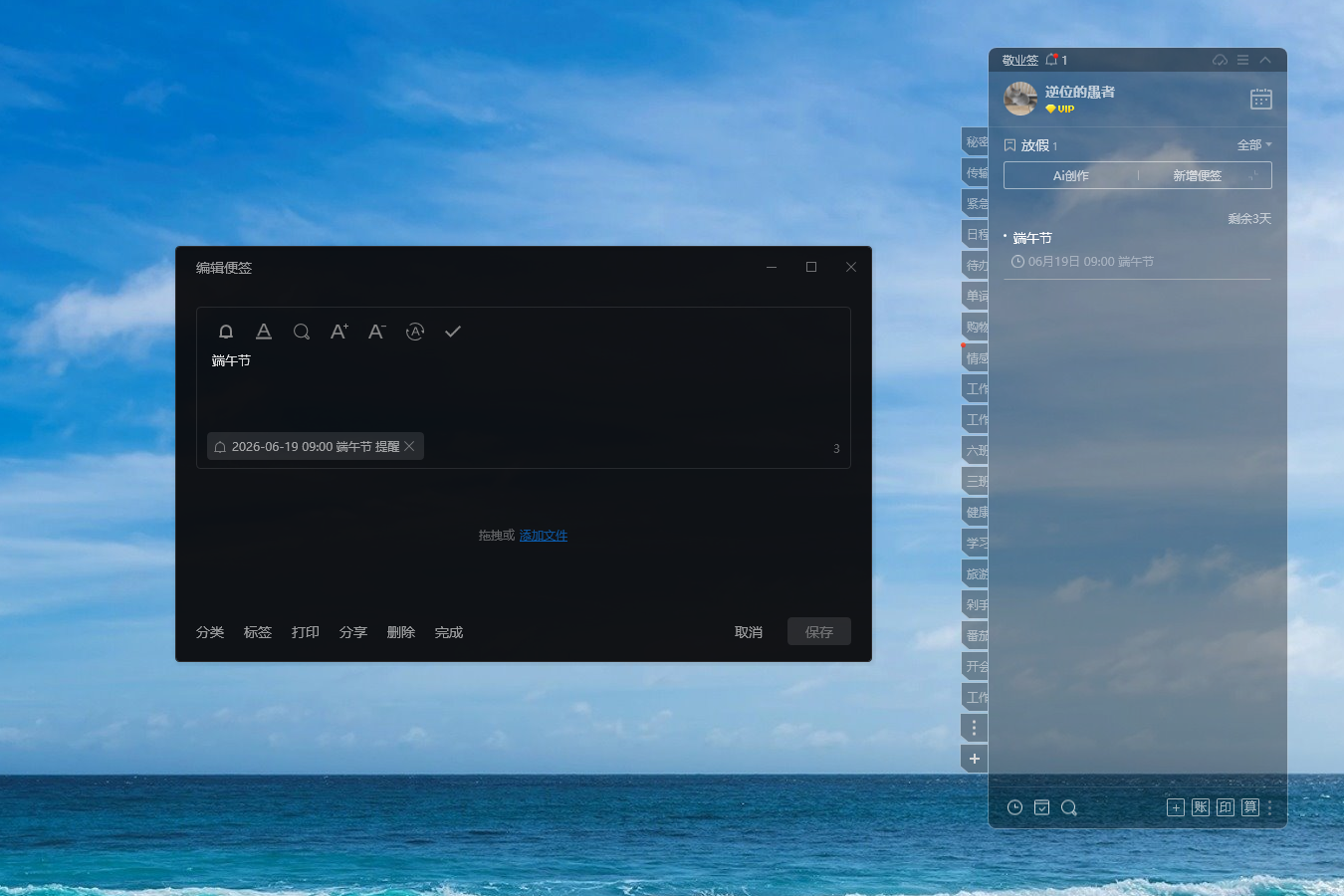The image size is (1344, 896).
Task: Open notification bell in 敬业签 title bar
Action: pyautogui.click(x=1051, y=60)
